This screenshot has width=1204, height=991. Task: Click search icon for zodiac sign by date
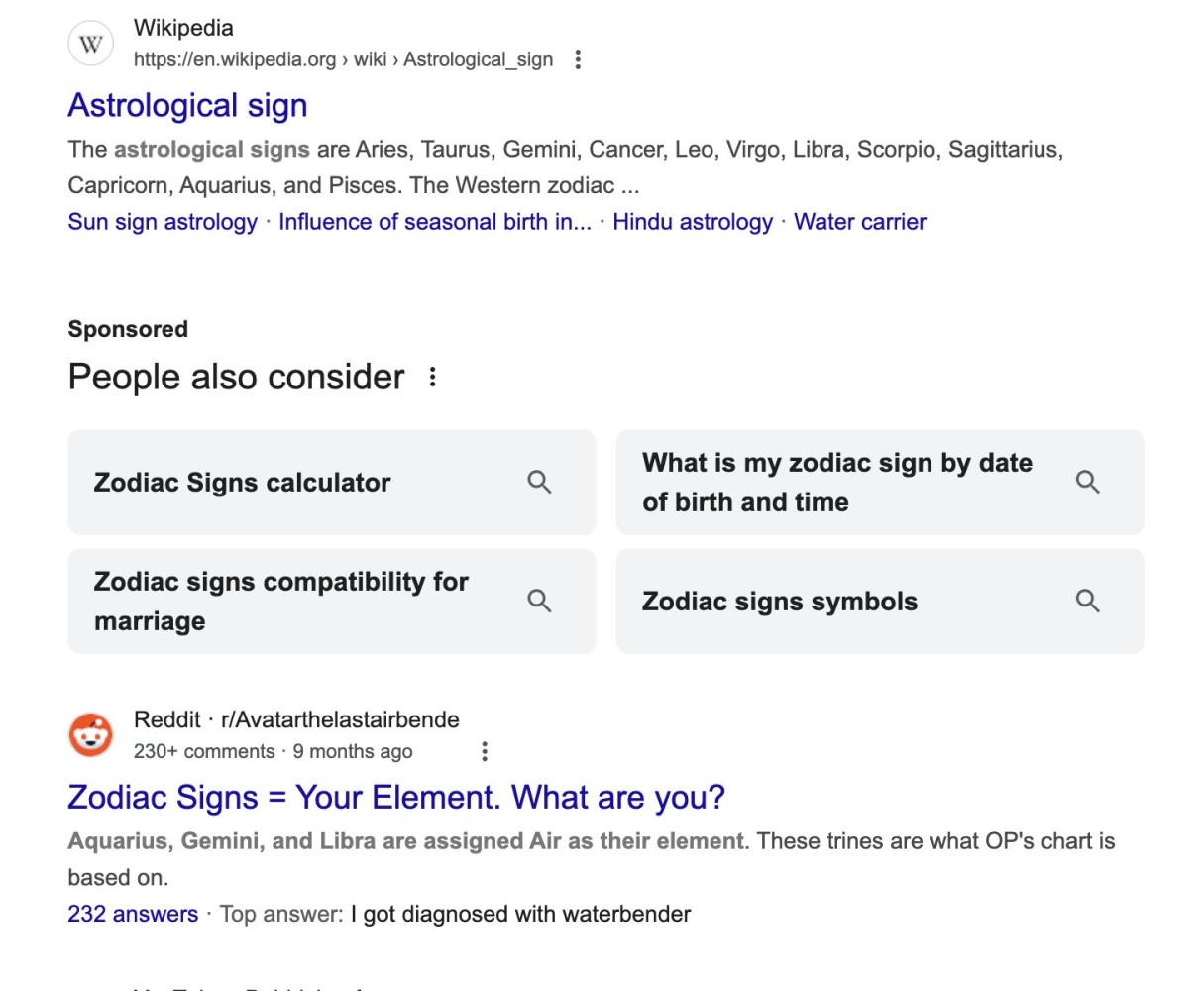coord(1087,483)
